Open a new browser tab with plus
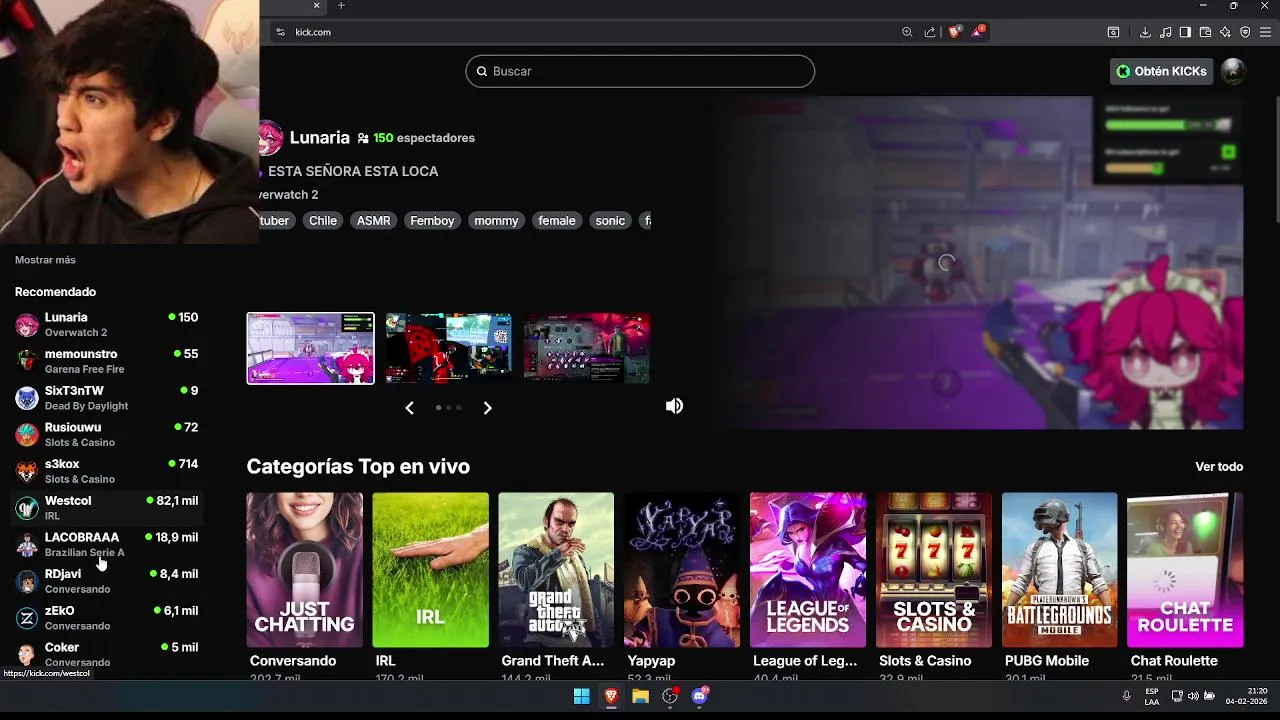 click(x=341, y=6)
